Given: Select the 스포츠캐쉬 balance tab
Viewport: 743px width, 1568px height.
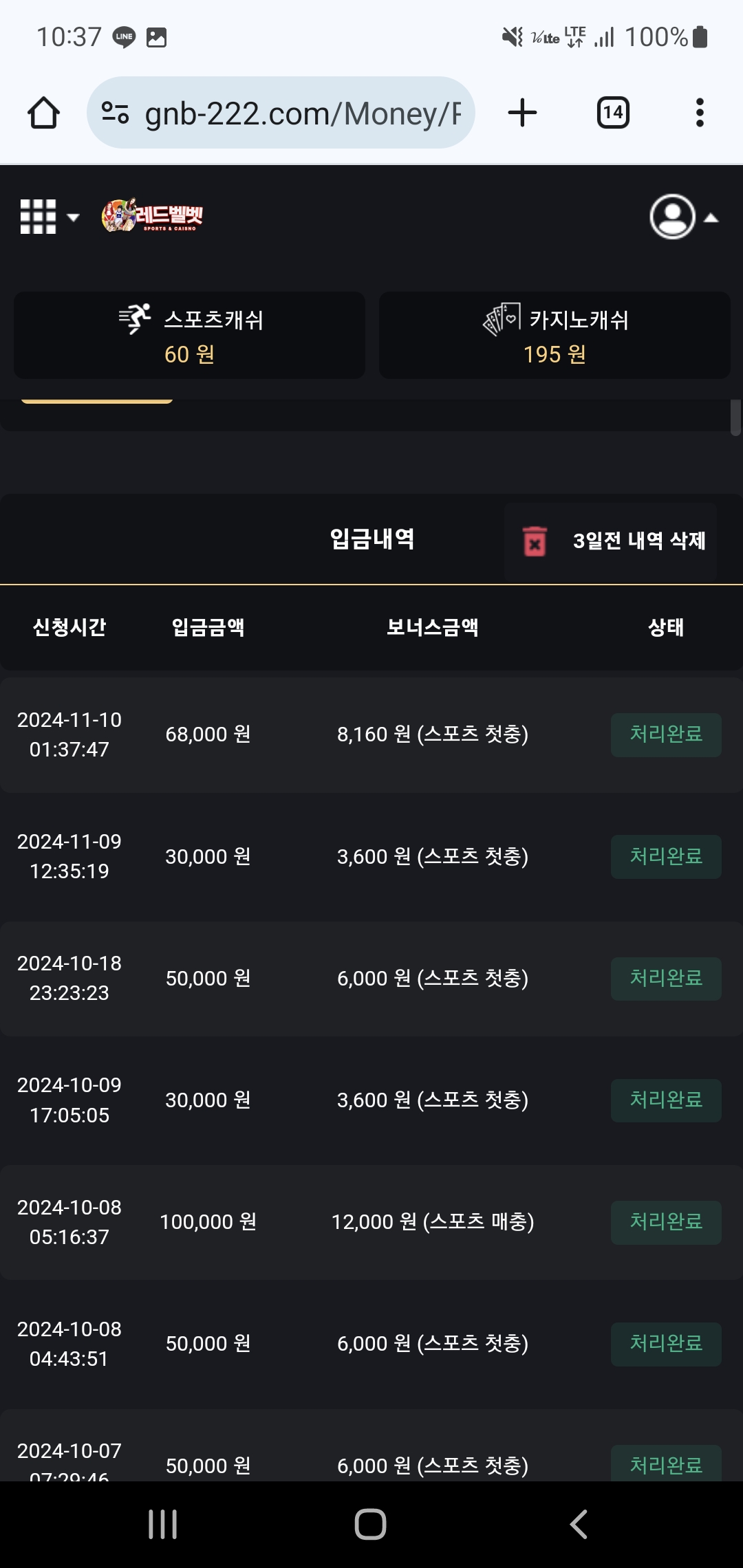Looking at the screenshot, I should pyautogui.click(x=189, y=336).
